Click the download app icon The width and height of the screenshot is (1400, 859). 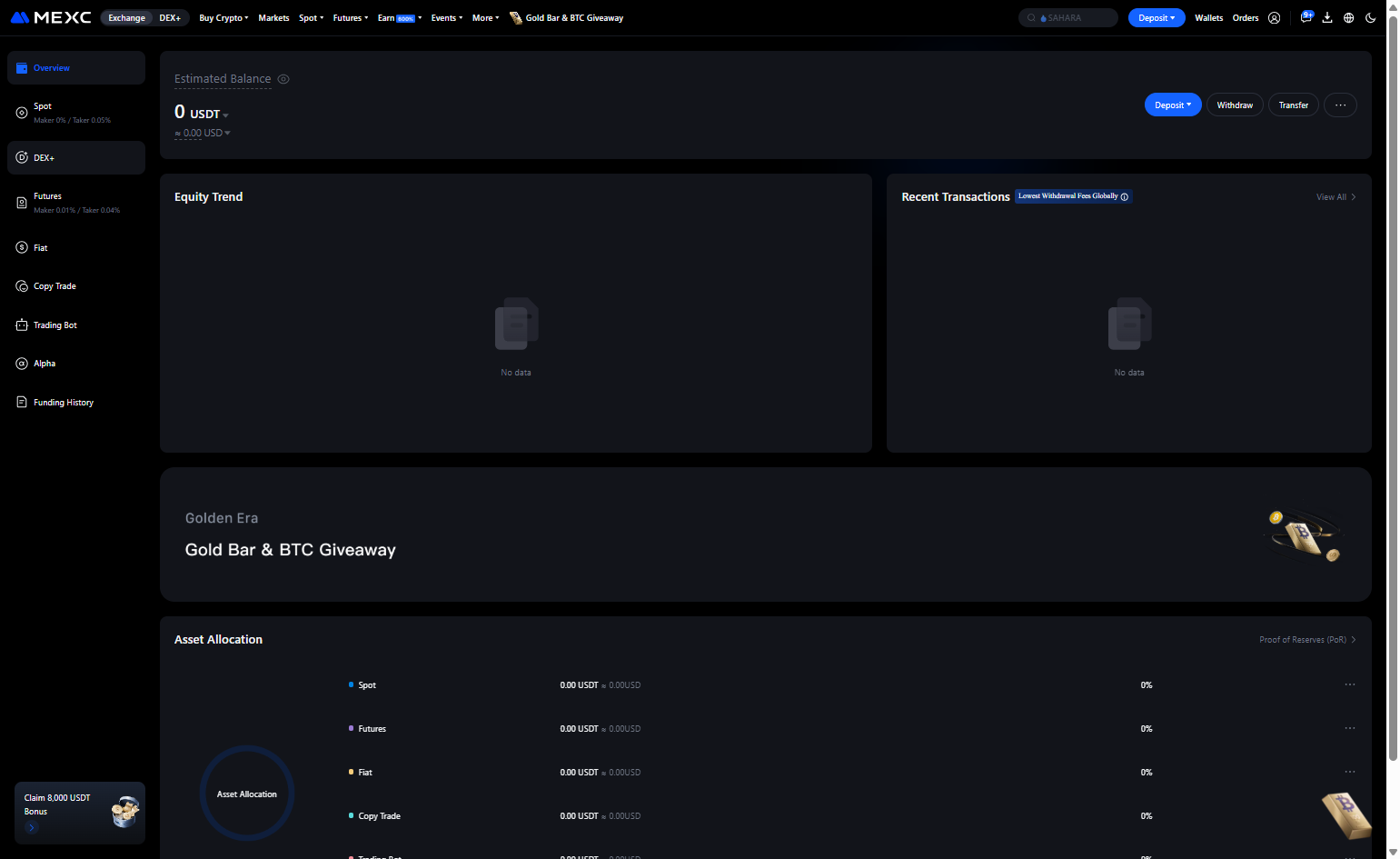pyautogui.click(x=1327, y=17)
